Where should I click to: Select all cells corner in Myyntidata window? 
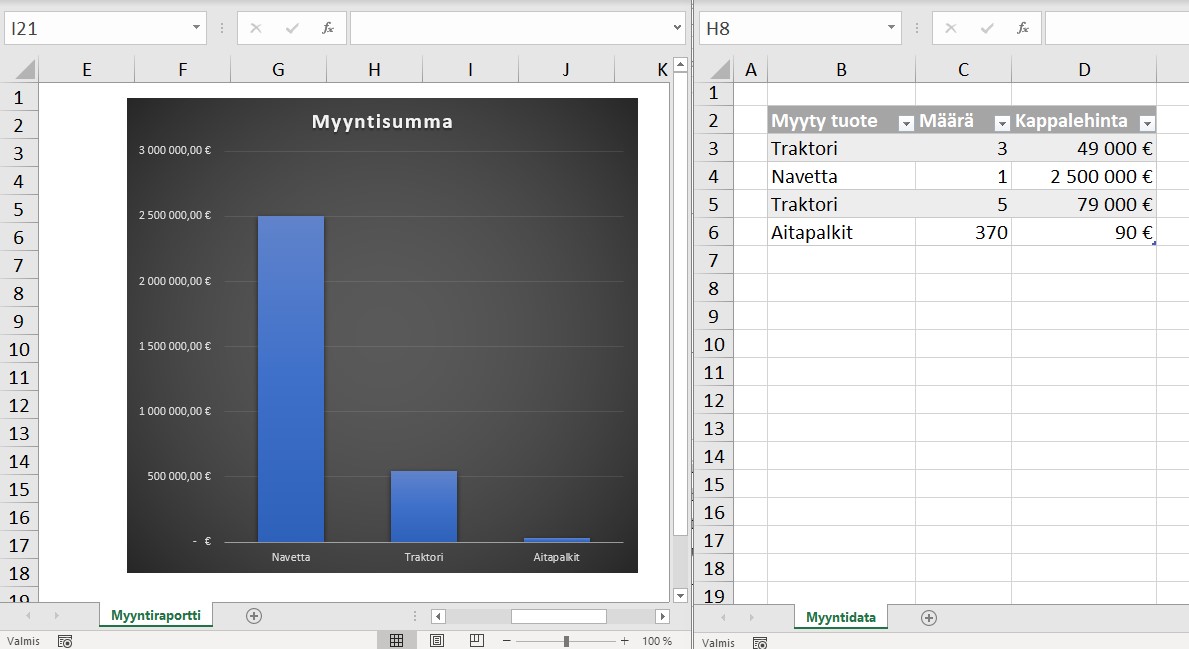tap(719, 71)
